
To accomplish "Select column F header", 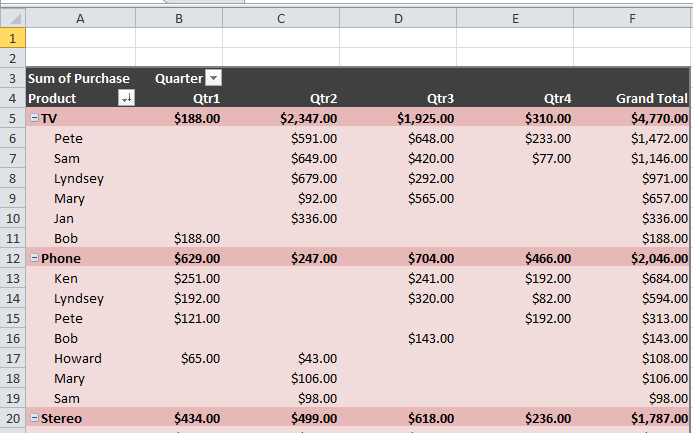I will [x=631, y=18].
